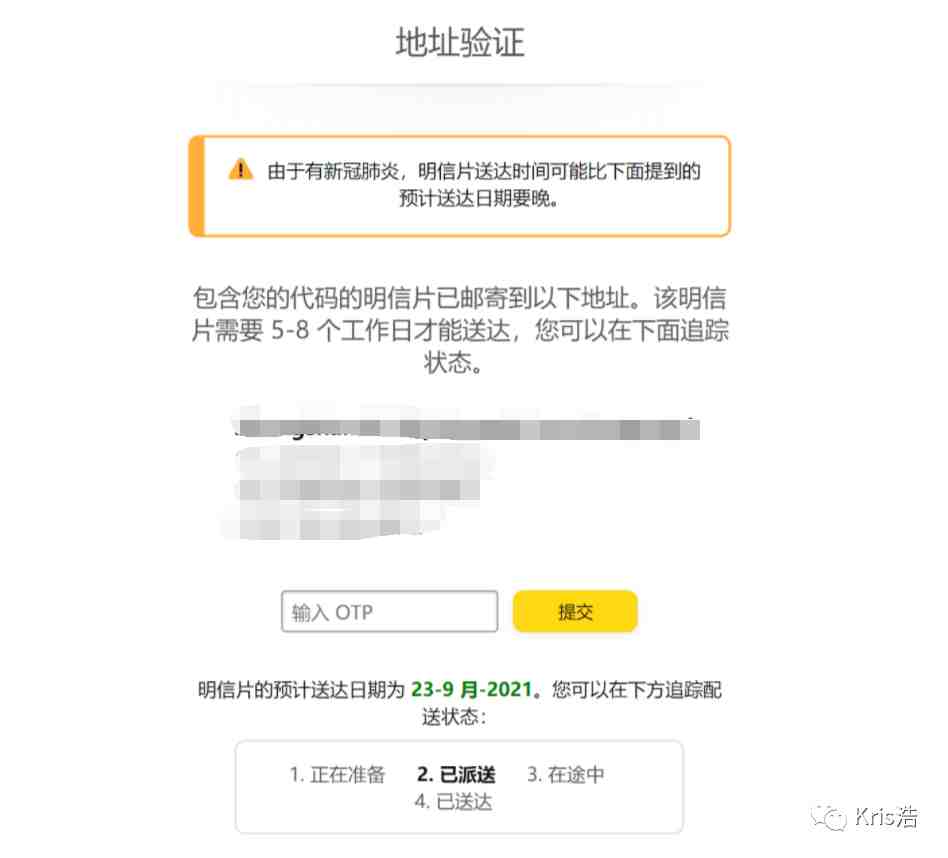Click the blurred address first line
This screenshot has width=948, height=858.
pos(467,427)
